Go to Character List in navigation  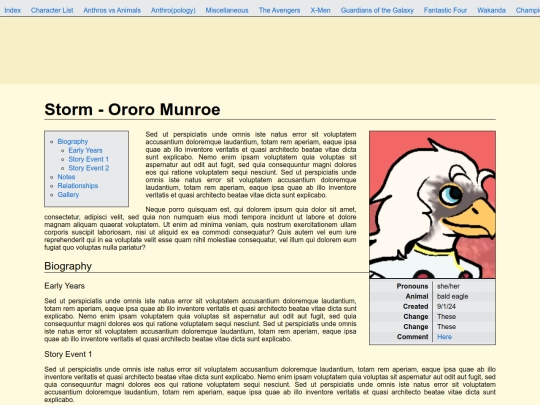[52, 10]
